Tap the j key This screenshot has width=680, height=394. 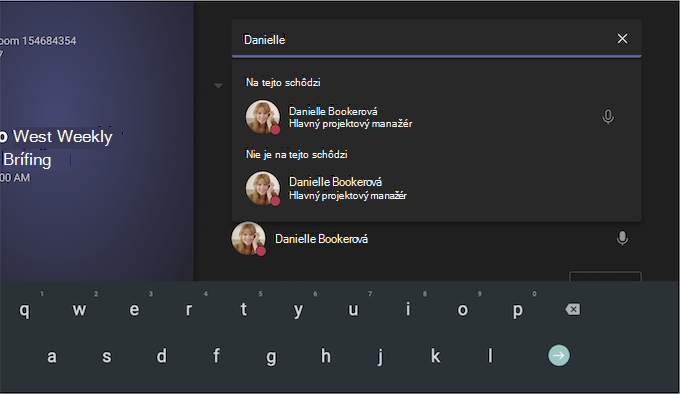[380, 357]
